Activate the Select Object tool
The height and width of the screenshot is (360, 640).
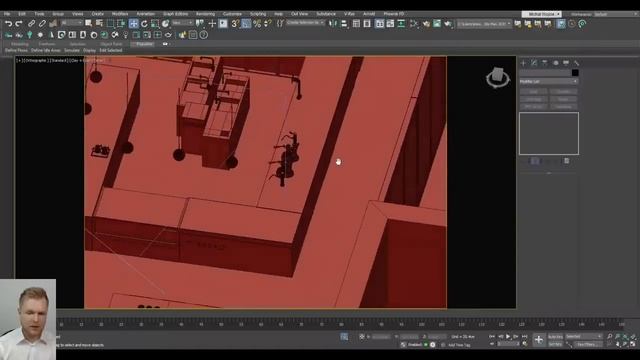(x=89, y=24)
